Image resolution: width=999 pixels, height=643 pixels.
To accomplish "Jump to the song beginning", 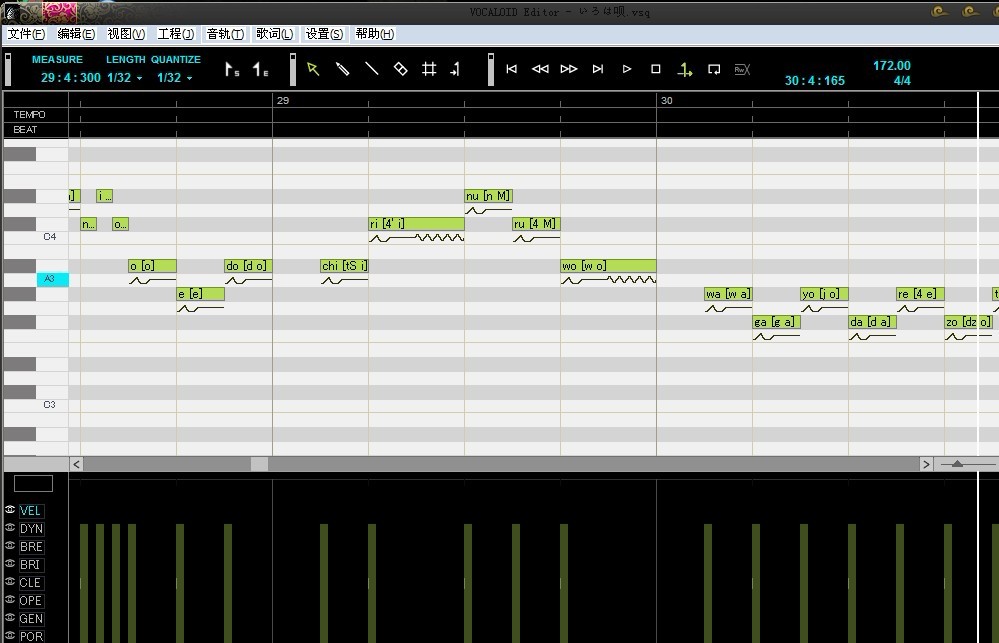I will [x=512, y=69].
